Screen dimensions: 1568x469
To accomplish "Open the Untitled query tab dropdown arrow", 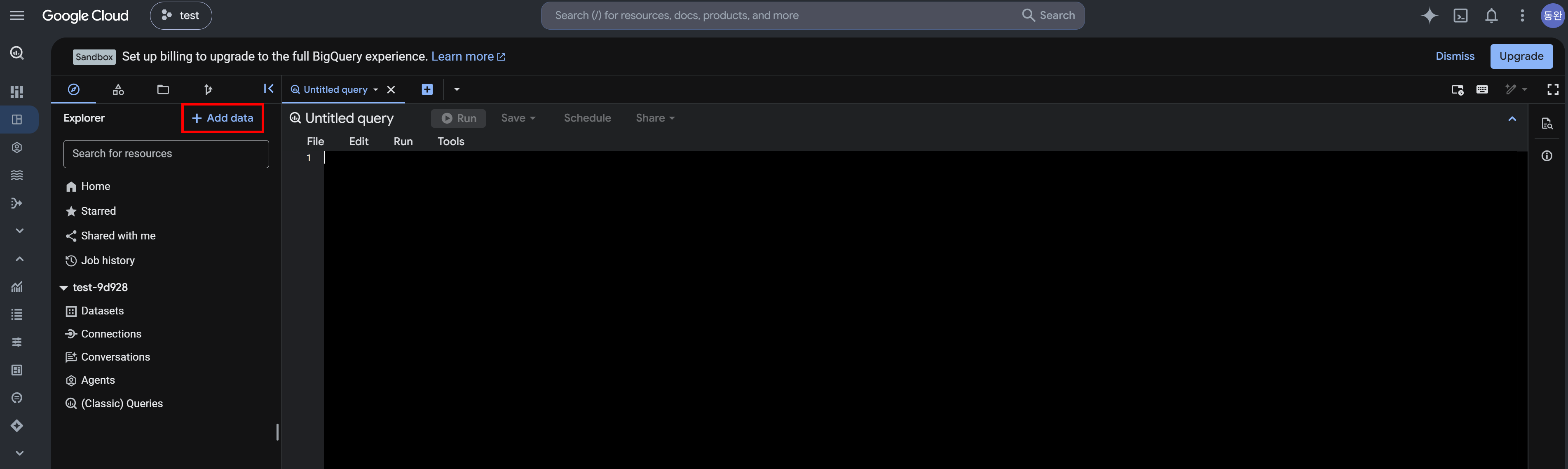I will [375, 89].
